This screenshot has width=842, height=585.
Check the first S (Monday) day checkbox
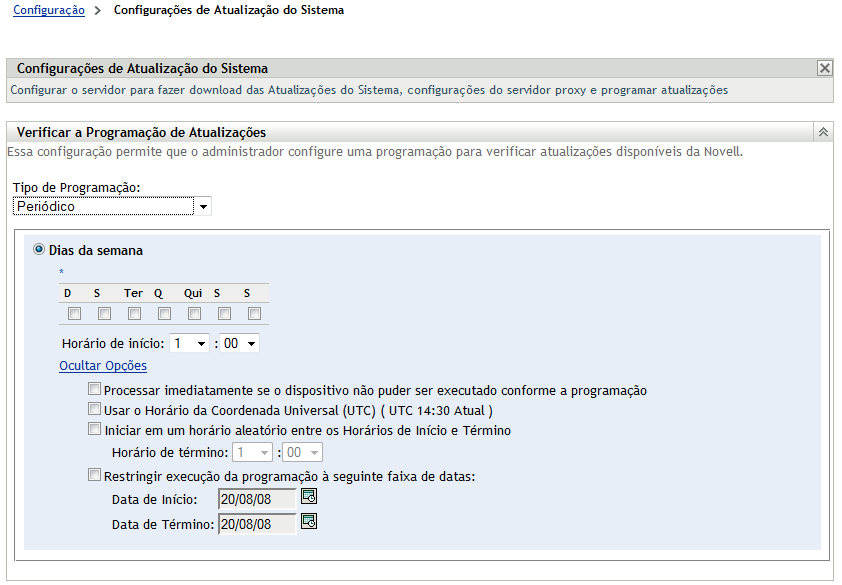105,314
